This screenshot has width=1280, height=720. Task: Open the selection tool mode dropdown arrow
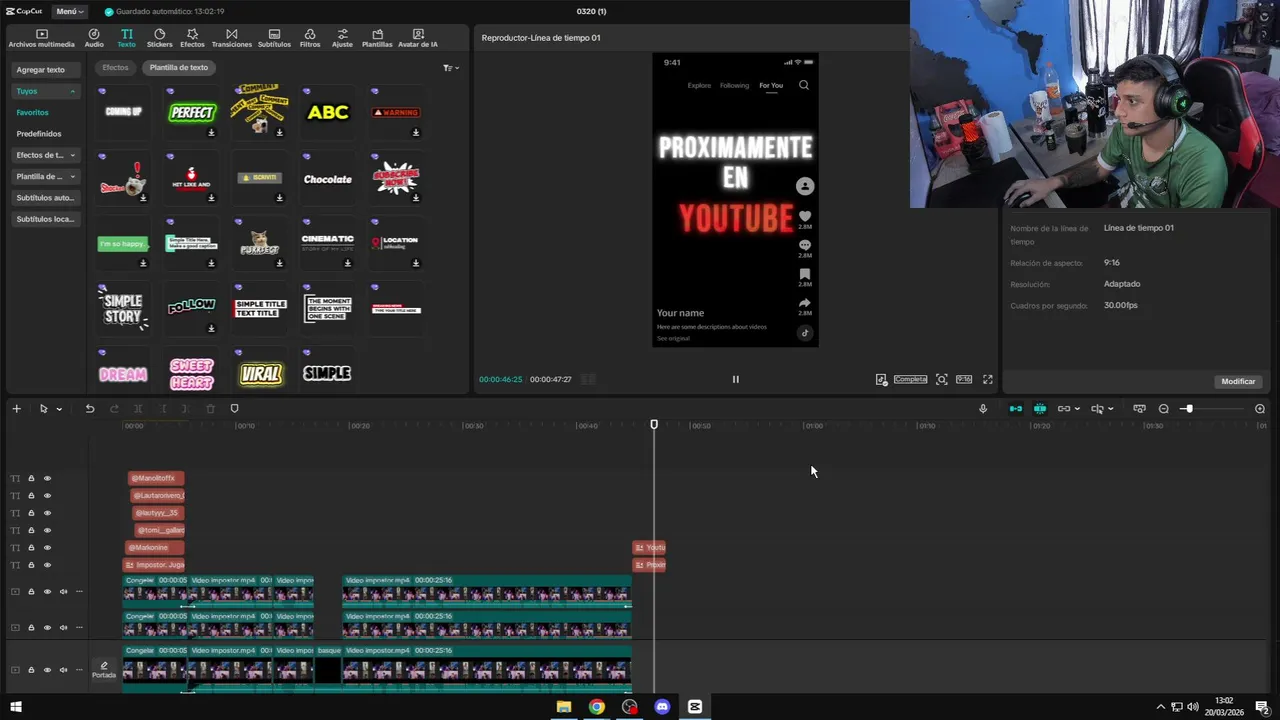point(59,409)
